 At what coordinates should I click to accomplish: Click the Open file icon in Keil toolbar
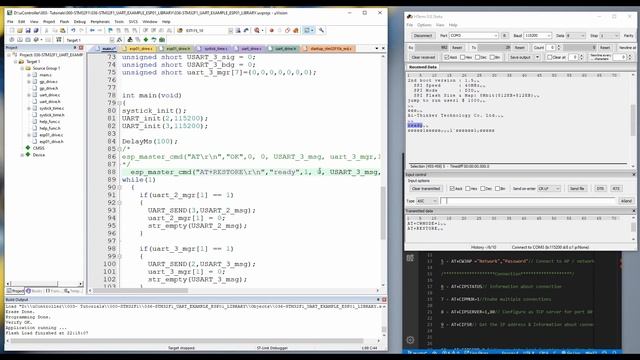tap(19, 30)
